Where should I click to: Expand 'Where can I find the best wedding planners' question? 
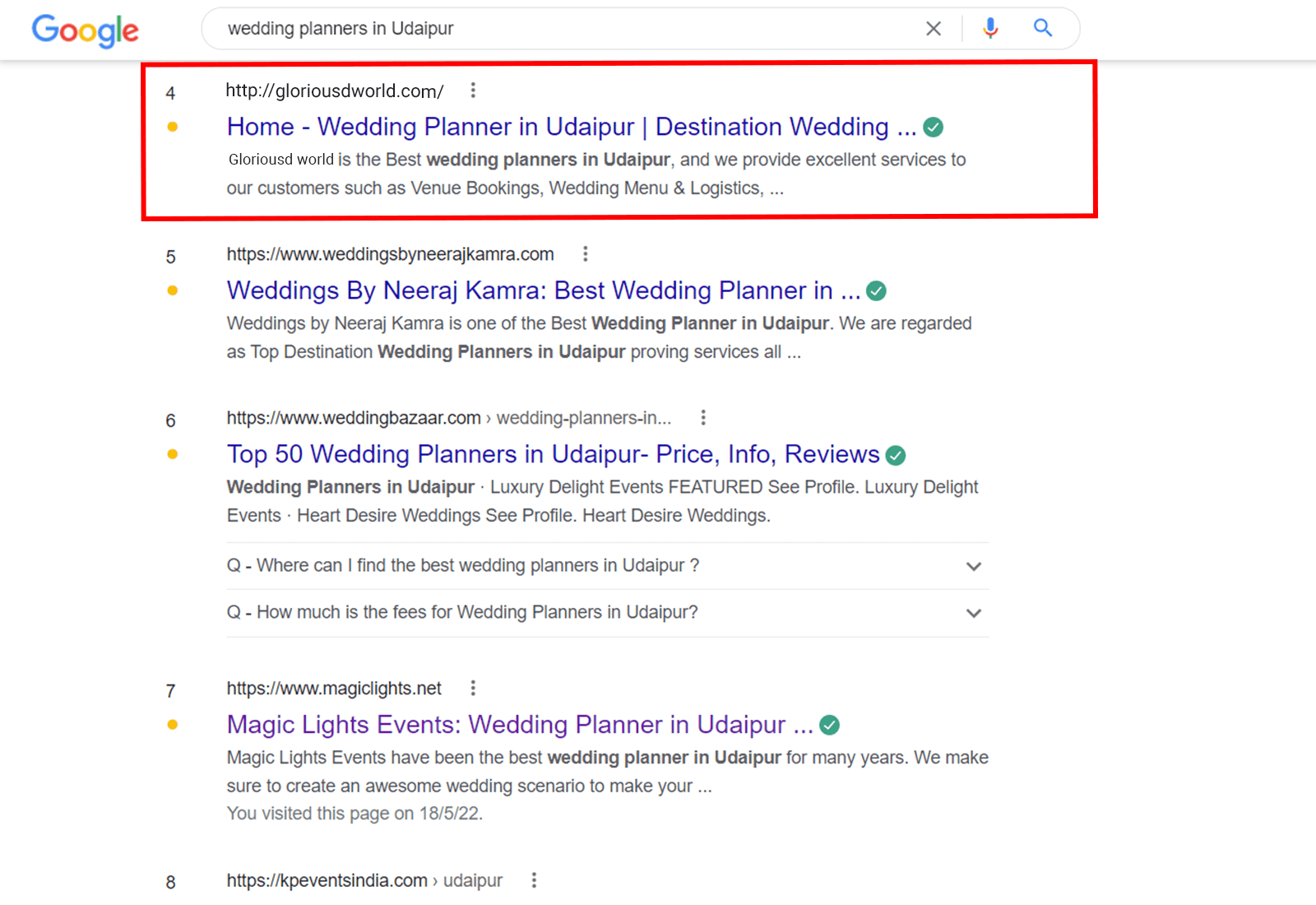(x=973, y=566)
